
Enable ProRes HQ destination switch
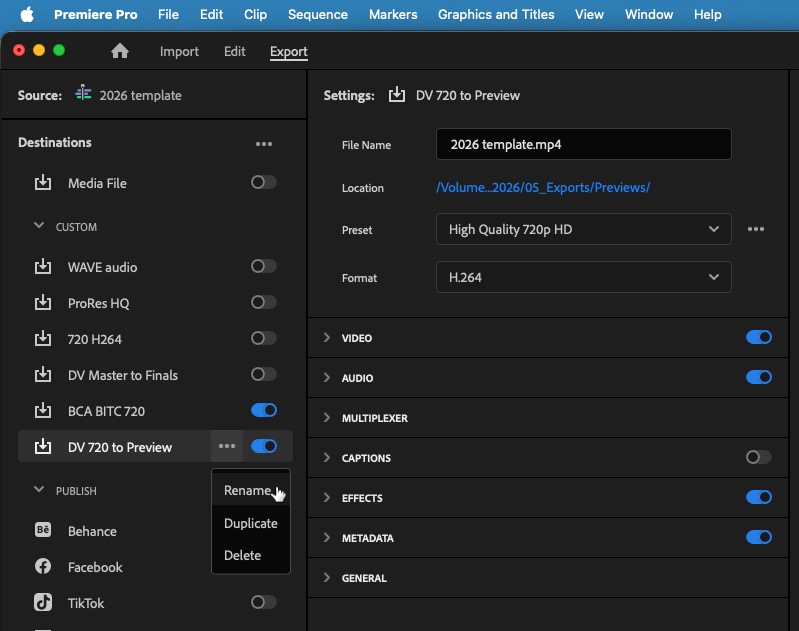coord(263,302)
